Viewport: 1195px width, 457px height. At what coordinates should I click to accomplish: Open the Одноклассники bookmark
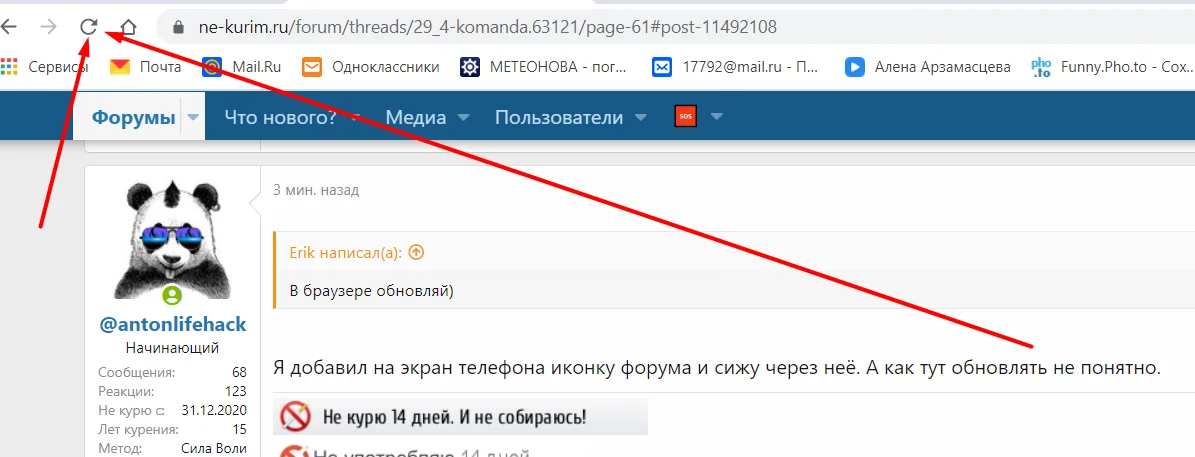[x=371, y=67]
